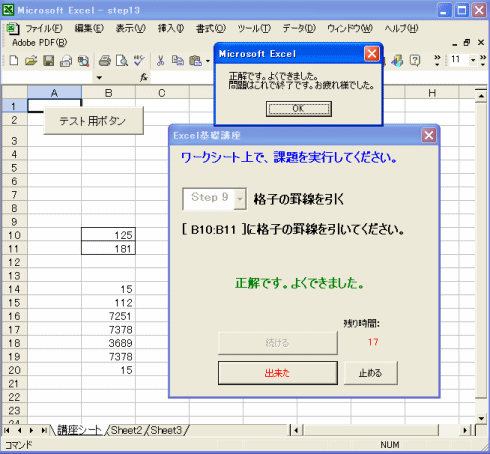The image size is (490, 454).
Task: Open the ツール(T) menu
Action: (254, 29)
